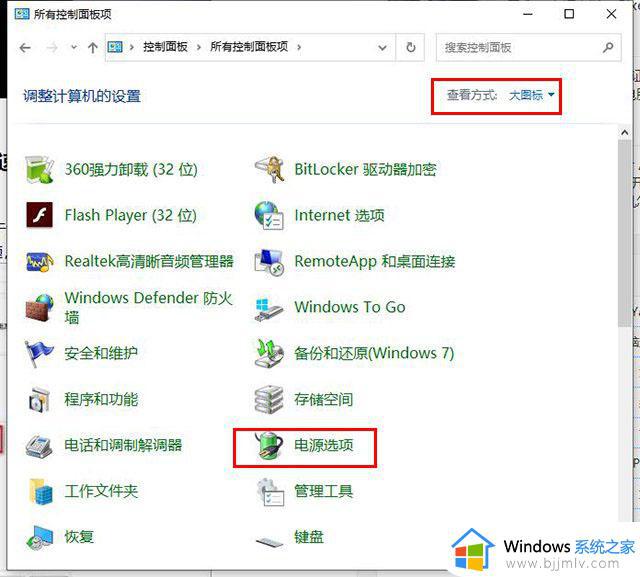Click the forward navigation arrow
The height and width of the screenshot is (577, 640).
(x=52, y=48)
